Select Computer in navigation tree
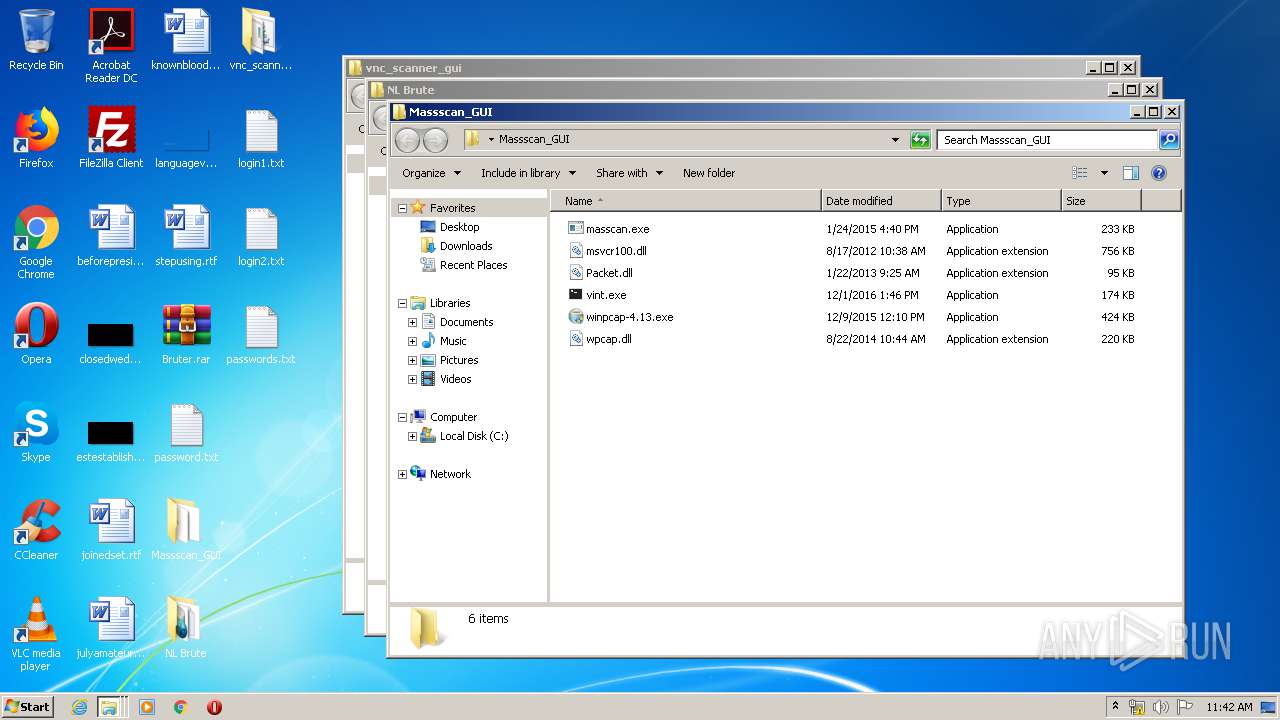 tap(453, 417)
